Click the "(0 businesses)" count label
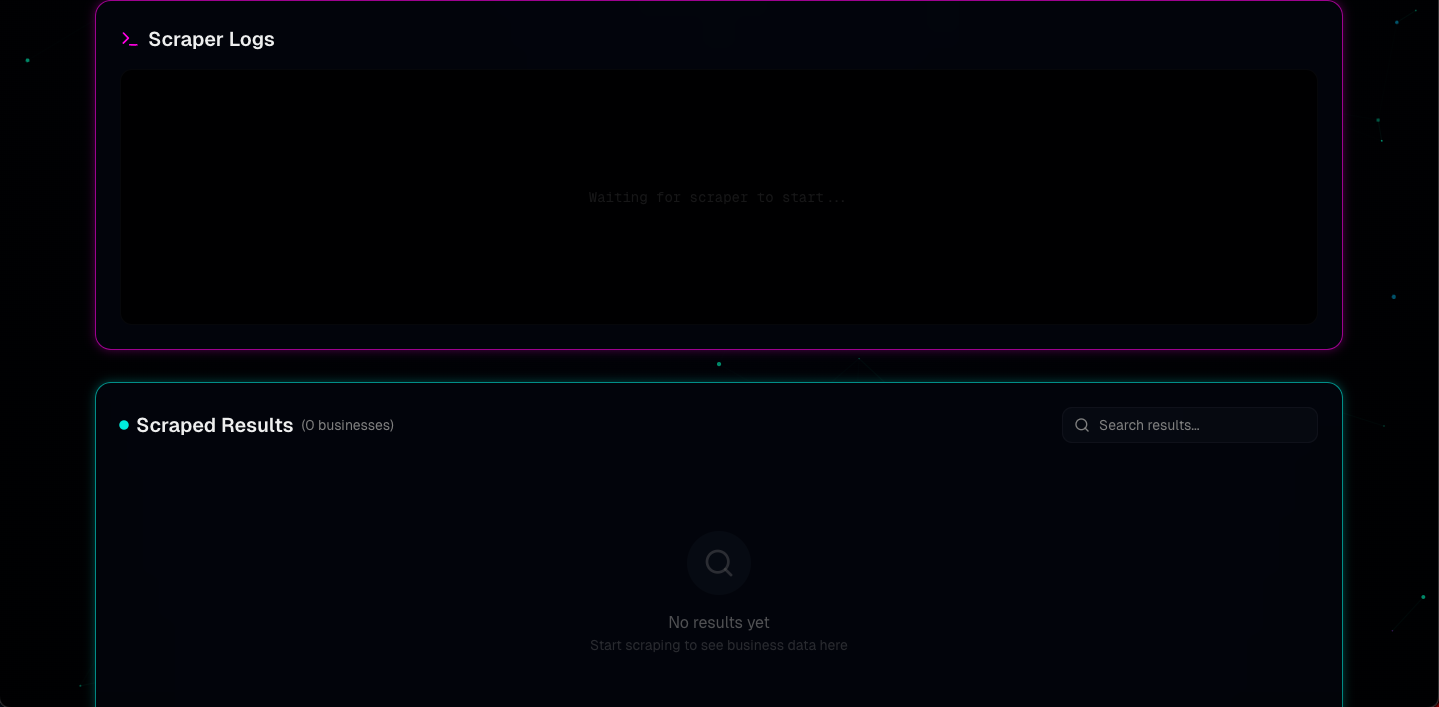Image resolution: width=1439 pixels, height=707 pixels. [347, 425]
